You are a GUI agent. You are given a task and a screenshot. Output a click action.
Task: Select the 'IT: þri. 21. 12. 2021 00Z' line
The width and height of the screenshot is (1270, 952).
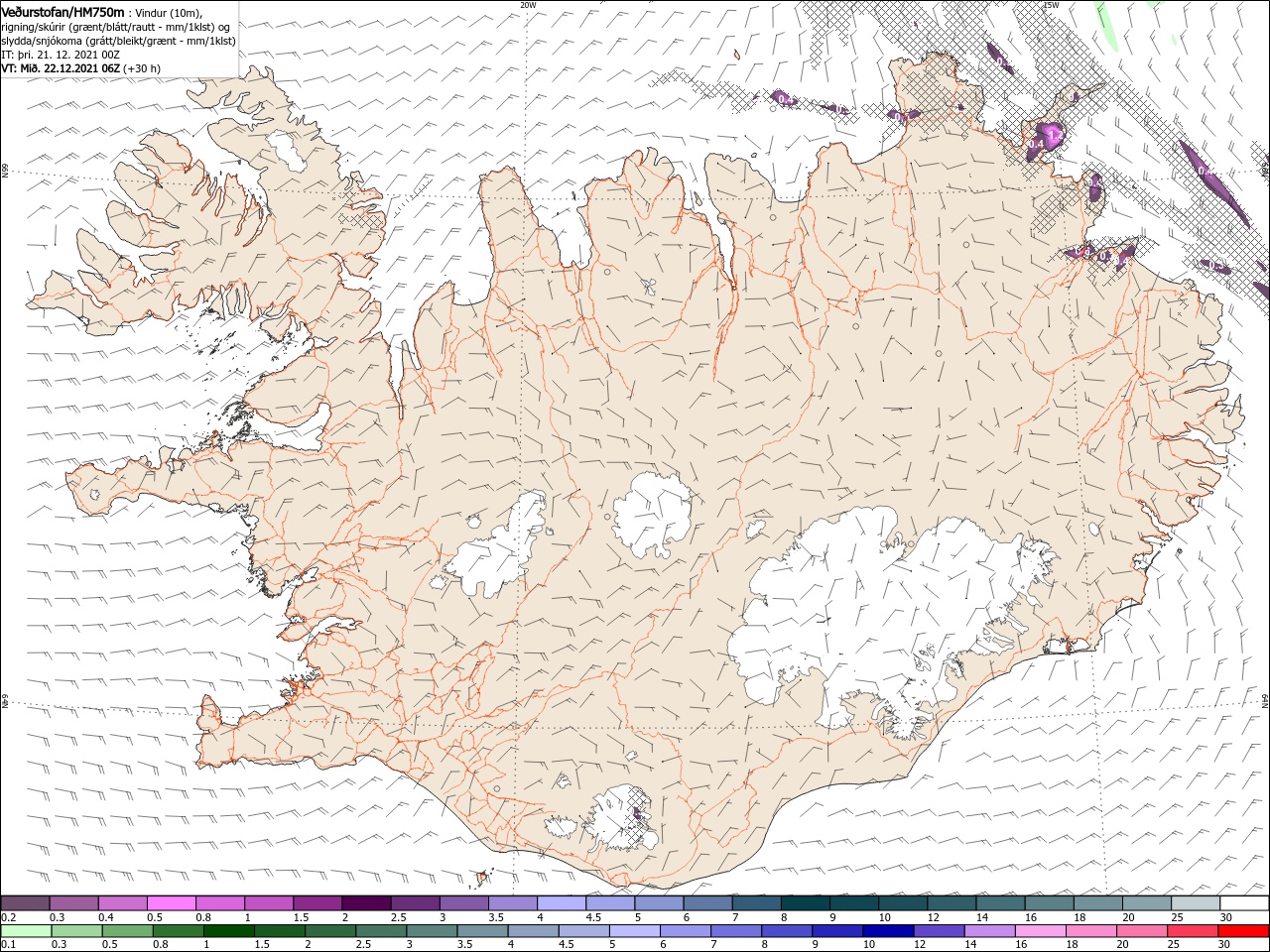click(60, 55)
